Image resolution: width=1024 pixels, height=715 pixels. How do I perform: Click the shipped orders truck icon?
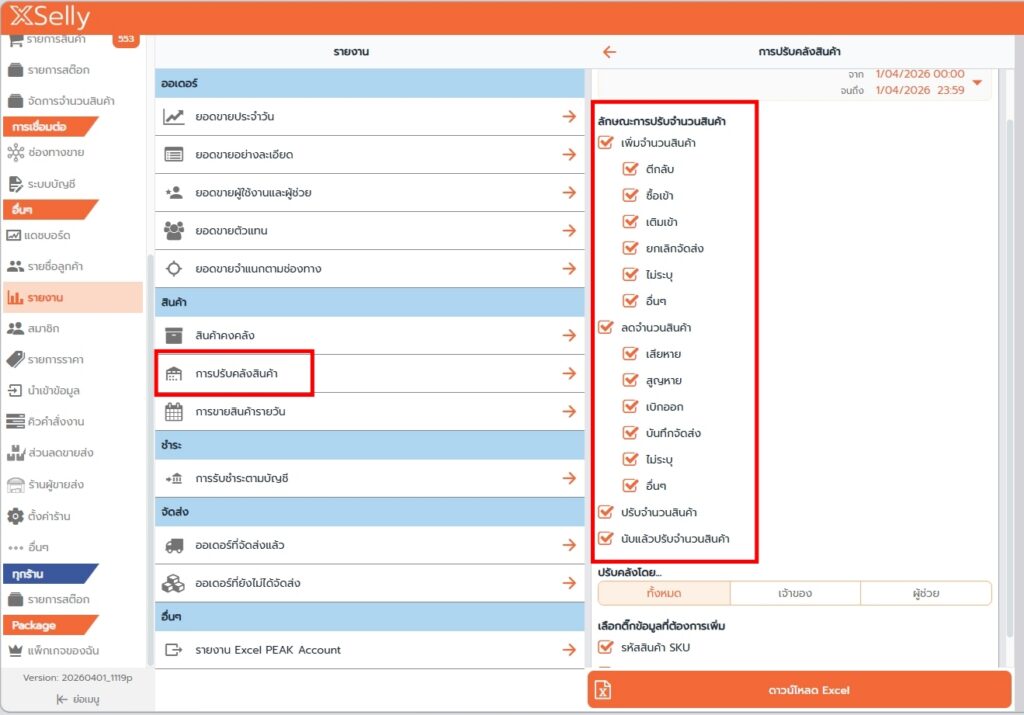pos(174,546)
